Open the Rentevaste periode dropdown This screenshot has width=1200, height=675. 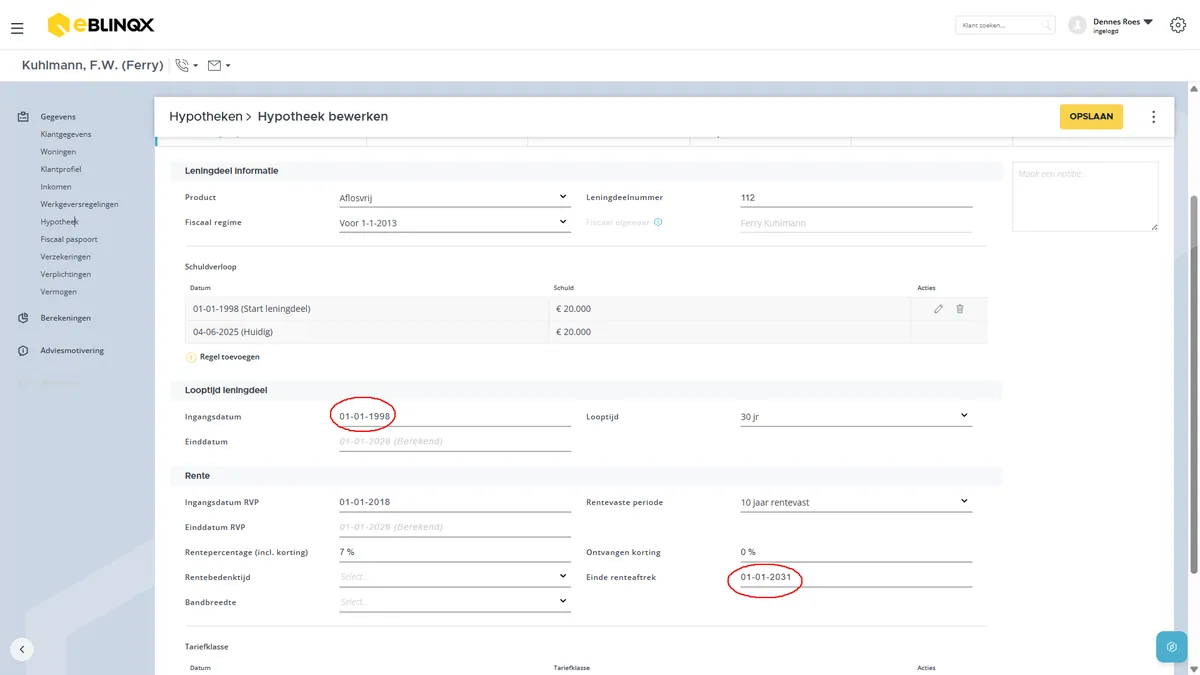pos(856,502)
